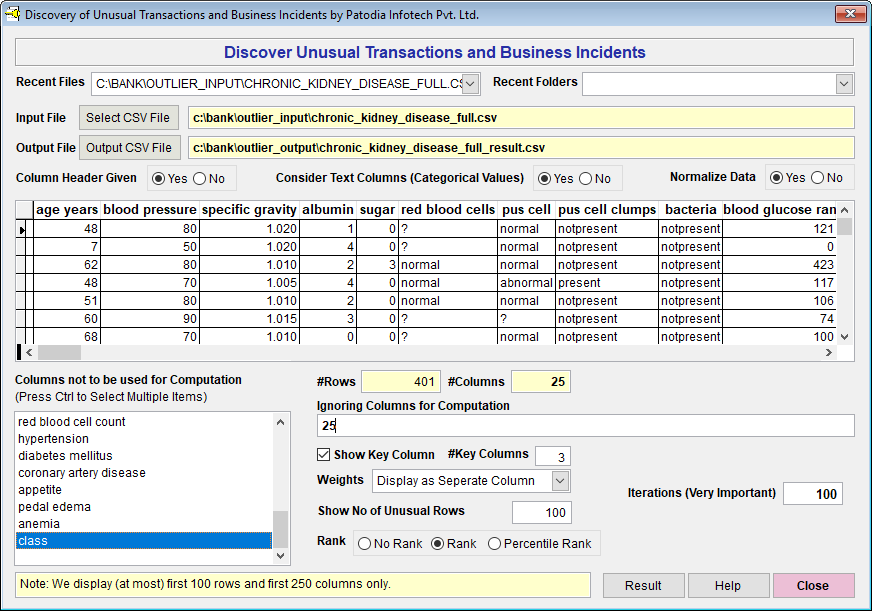Image resolution: width=872 pixels, height=611 pixels.
Task: Click the Select CSV File button
Action: 128,118
